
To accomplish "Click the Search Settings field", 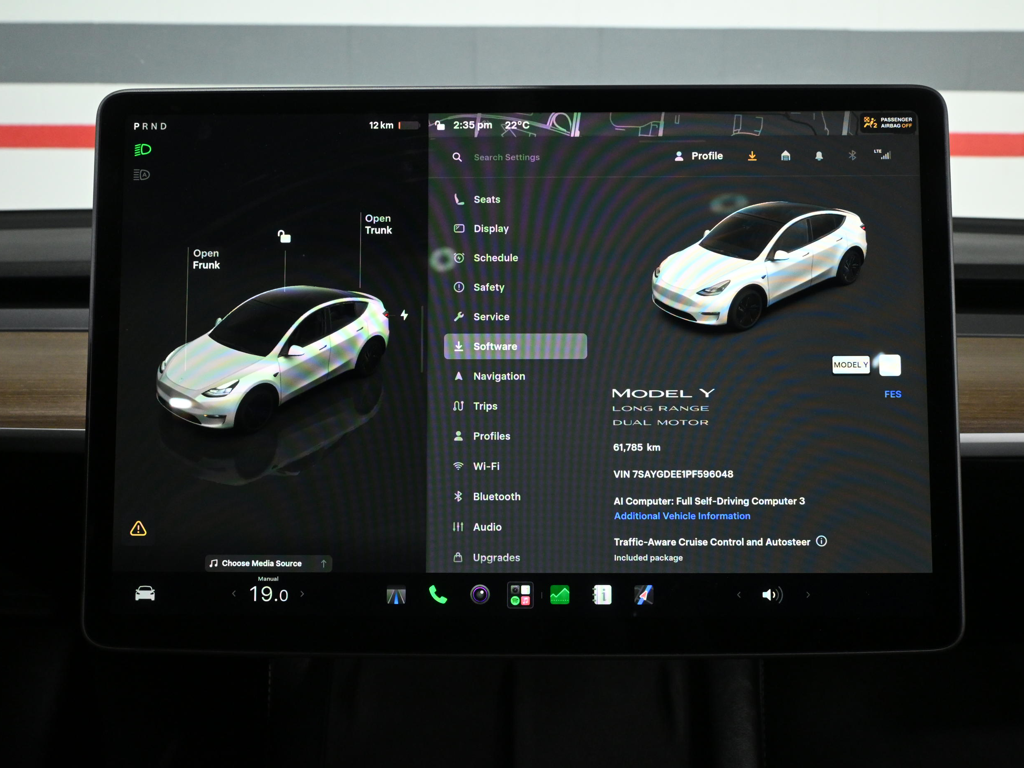I will tap(506, 157).
